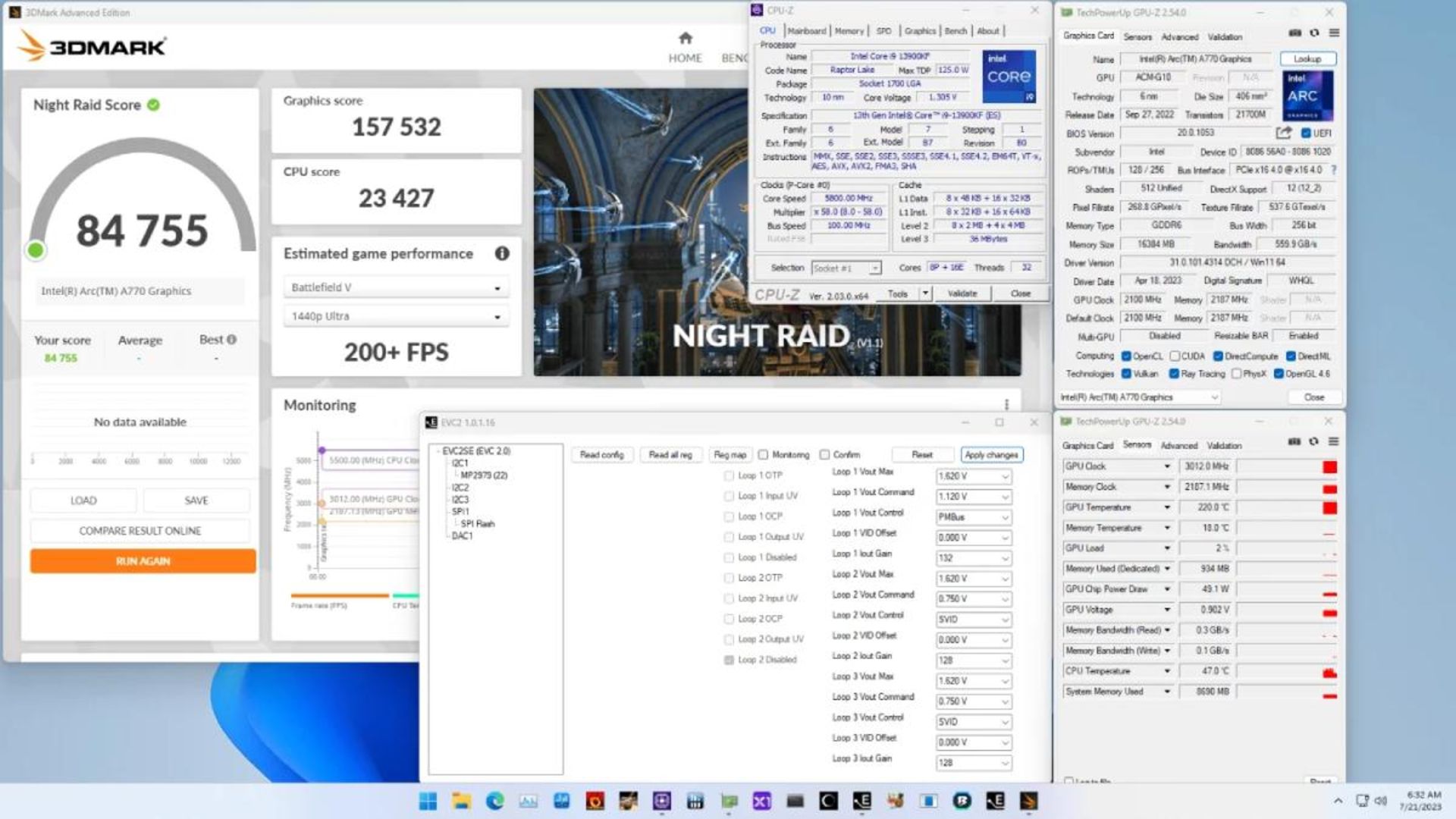The height and width of the screenshot is (819, 1456).
Task: Click Bus Interface question mark icon
Action: point(1333,170)
